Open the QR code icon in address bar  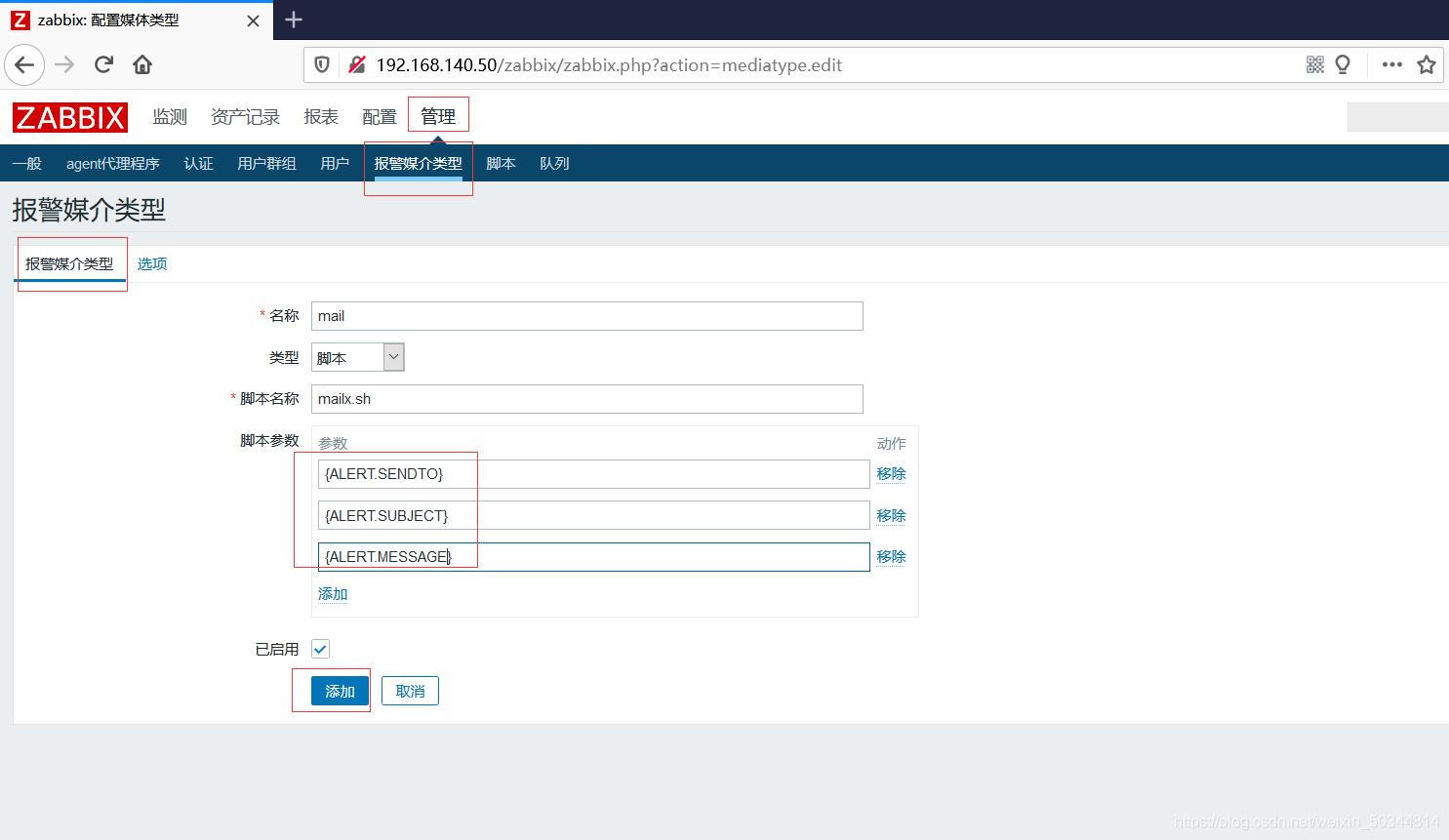[x=1315, y=64]
